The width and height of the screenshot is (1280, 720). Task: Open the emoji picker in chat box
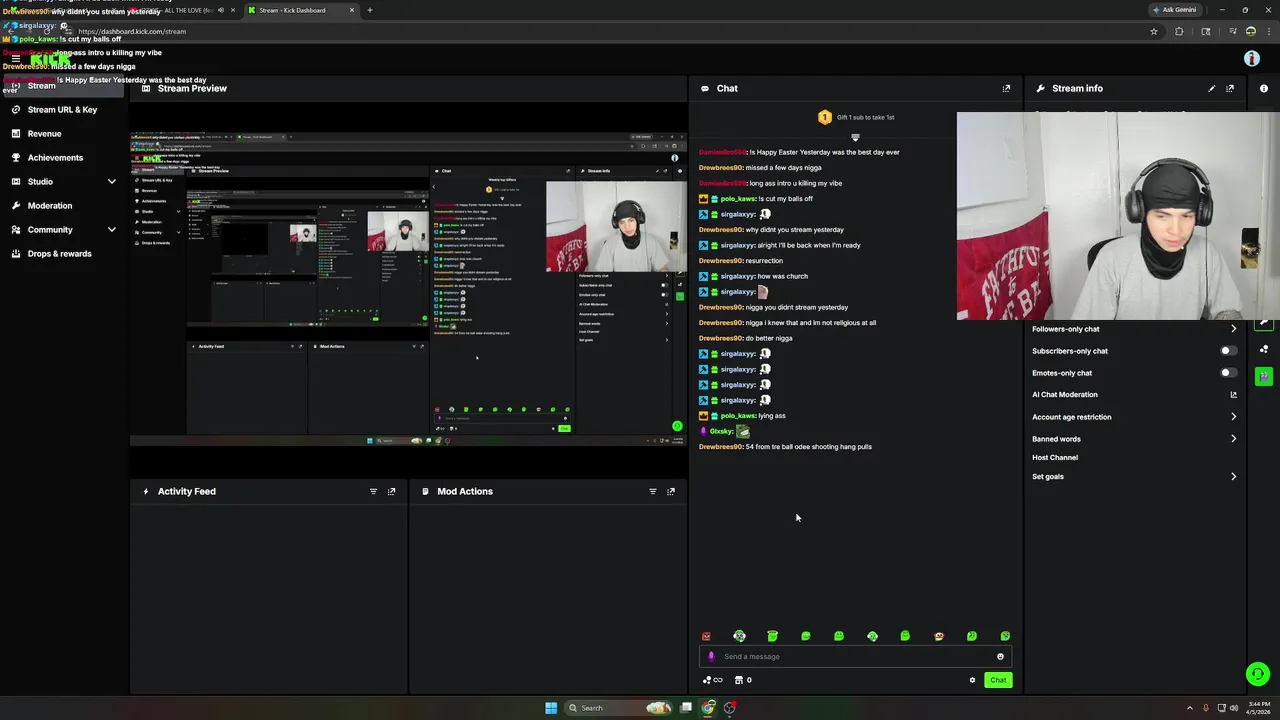click(x=1000, y=657)
